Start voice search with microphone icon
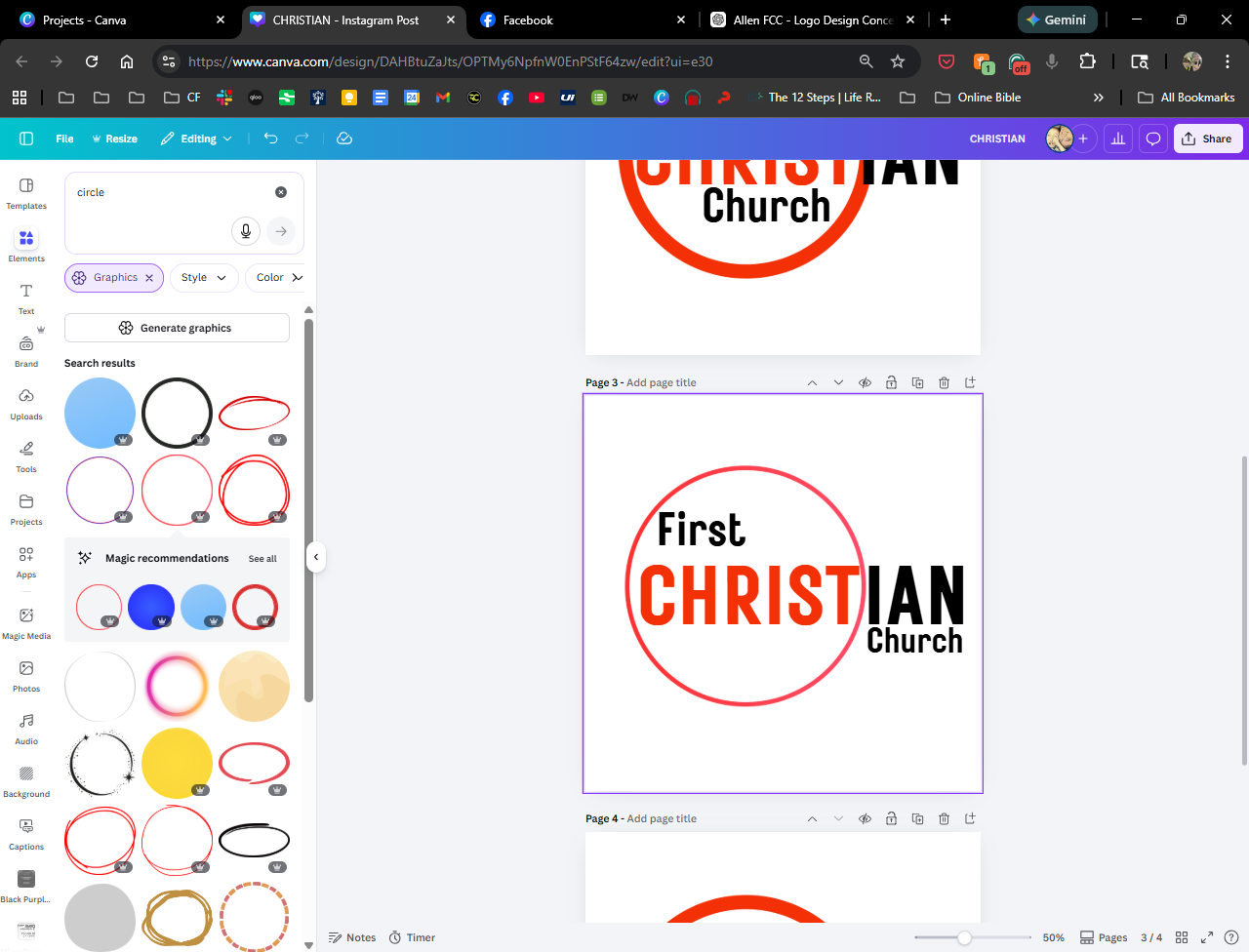The image size is (1249, 952). (246, 231)
